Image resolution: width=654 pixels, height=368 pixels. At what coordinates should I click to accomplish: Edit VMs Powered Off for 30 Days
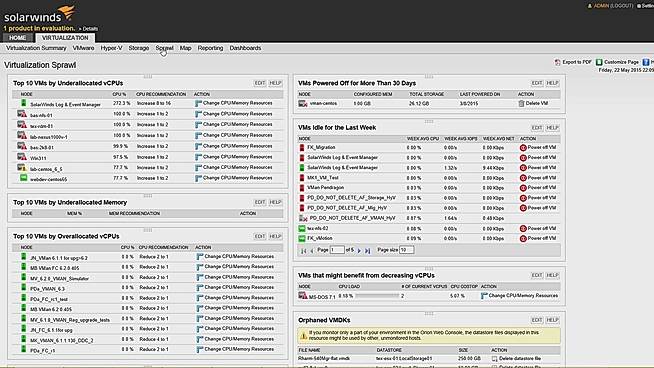(537, 83)
